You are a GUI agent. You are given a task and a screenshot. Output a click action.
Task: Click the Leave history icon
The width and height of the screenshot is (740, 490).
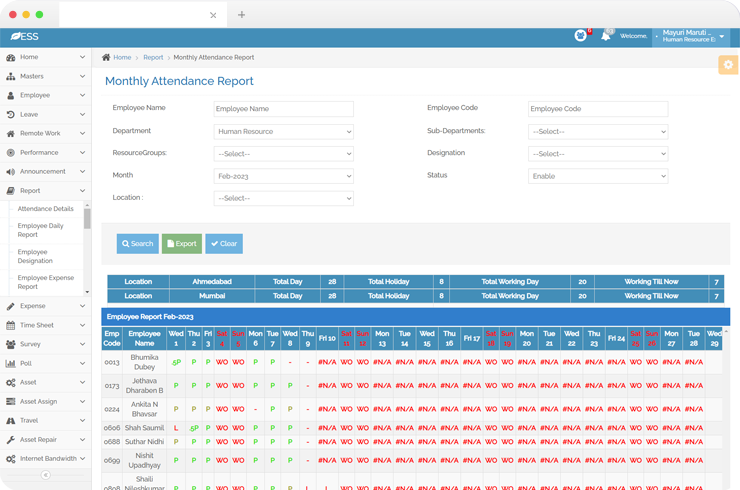(x=10, y=115)
